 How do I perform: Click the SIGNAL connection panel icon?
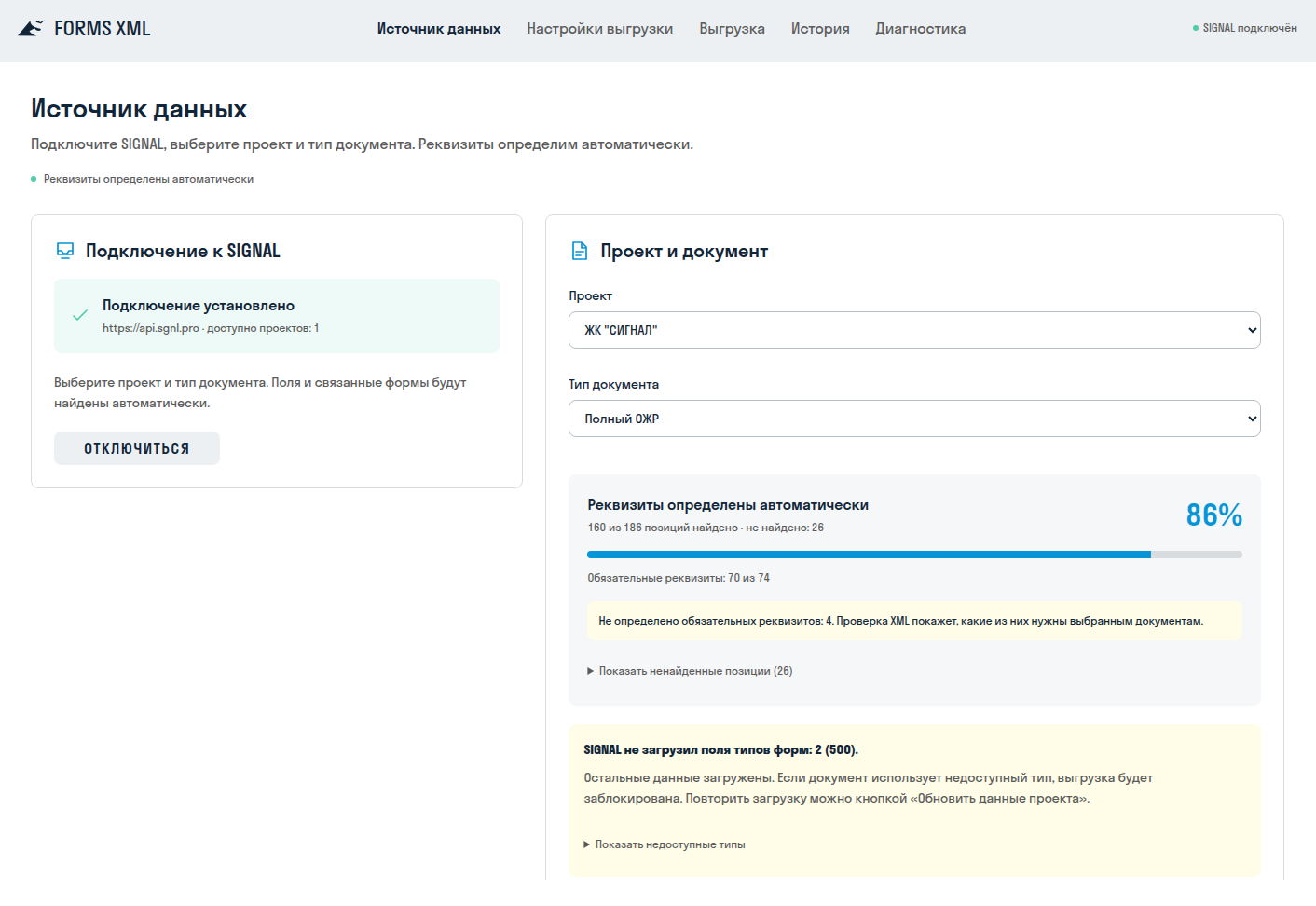tap(65, 251)
